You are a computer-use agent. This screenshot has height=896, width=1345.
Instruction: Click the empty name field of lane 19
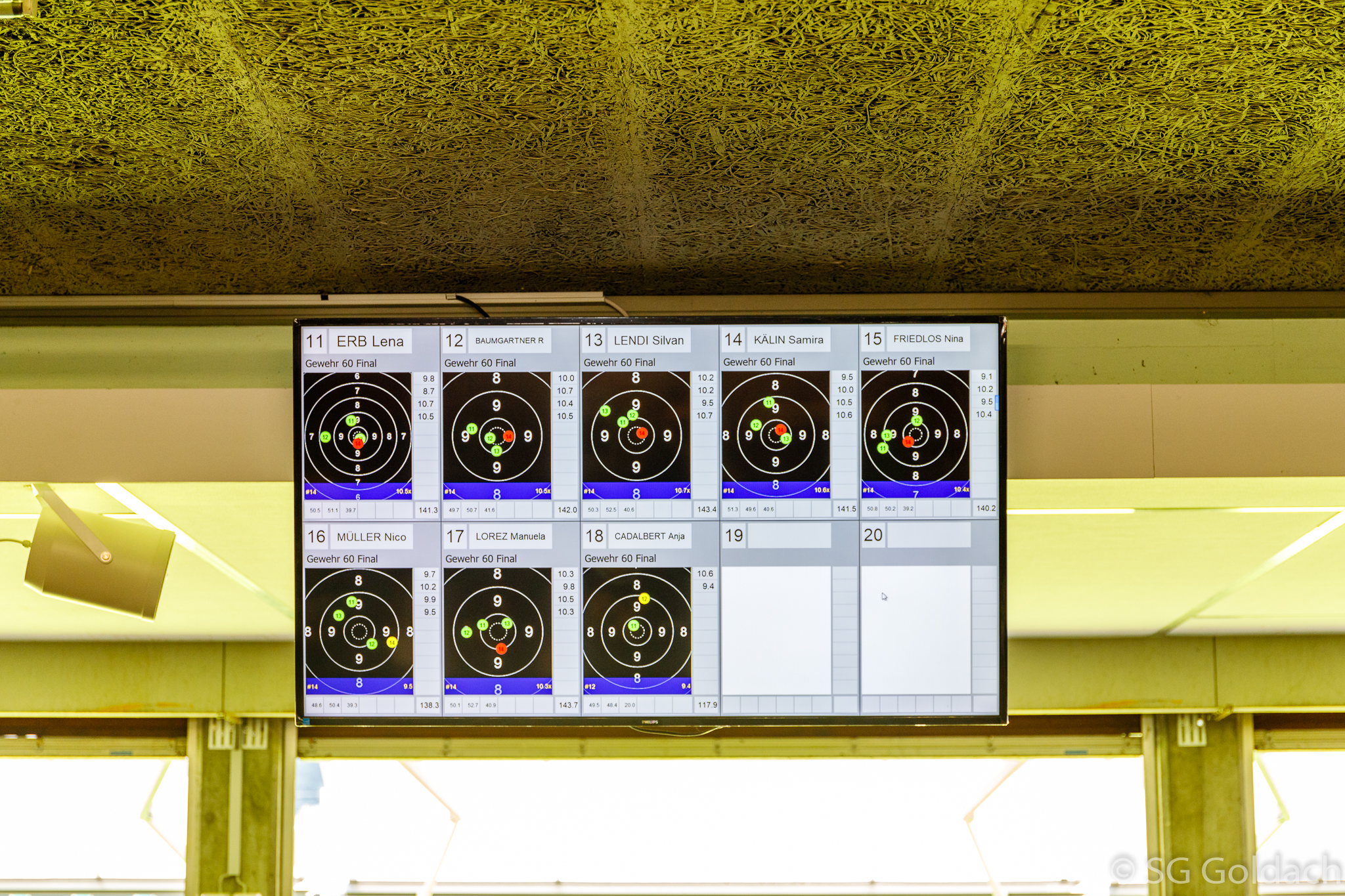tap(789, 536)
